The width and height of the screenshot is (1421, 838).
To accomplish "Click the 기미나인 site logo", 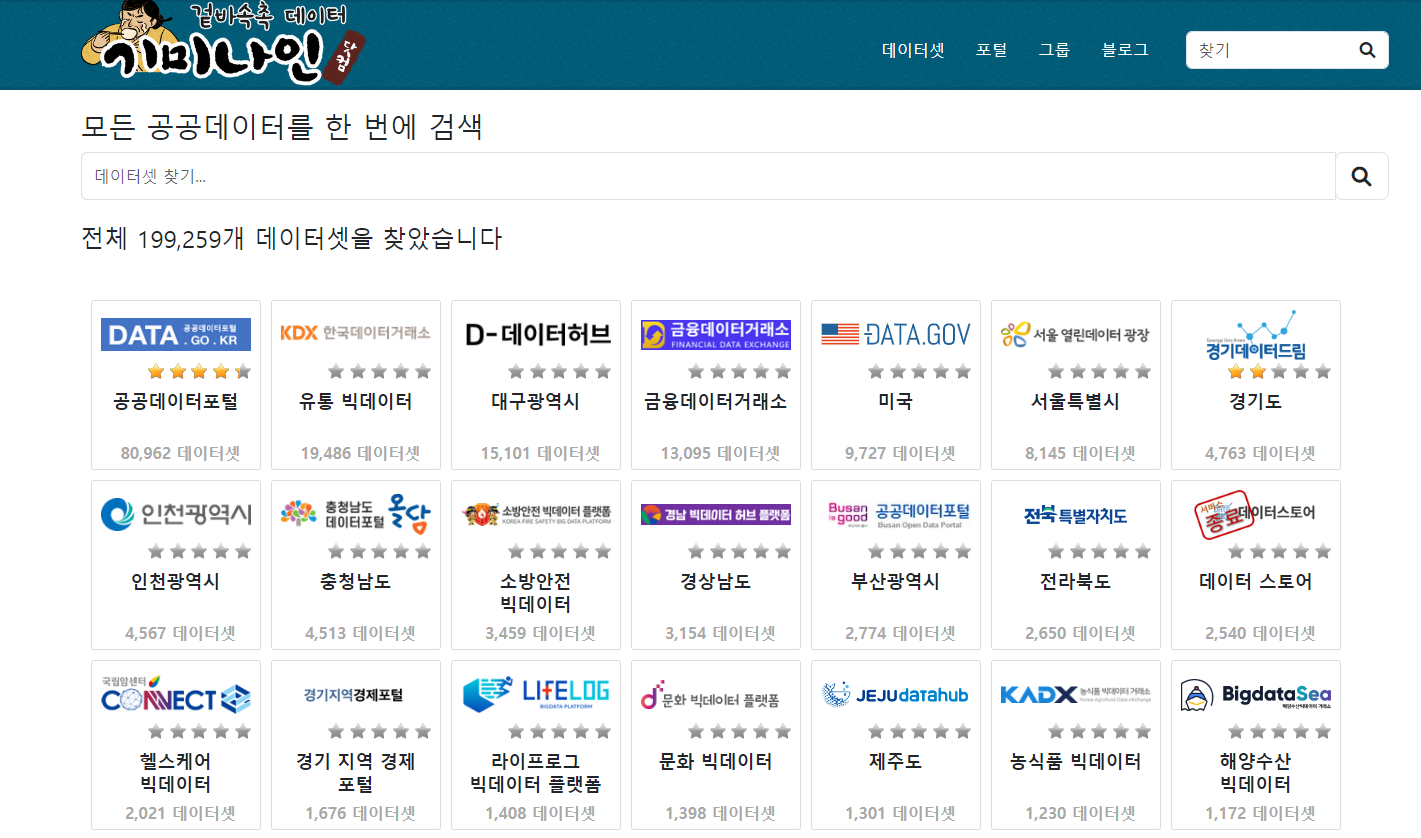I will click(x=224, y=43).
